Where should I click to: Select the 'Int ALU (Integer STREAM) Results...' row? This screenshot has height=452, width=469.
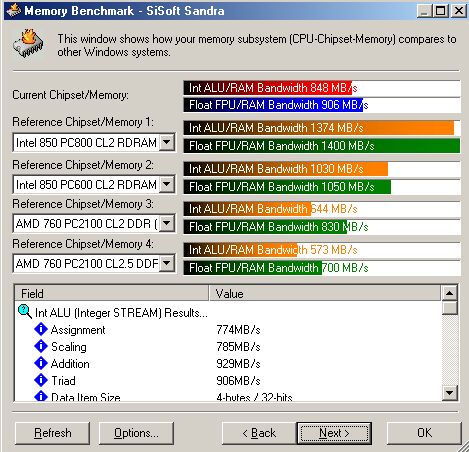121,313
